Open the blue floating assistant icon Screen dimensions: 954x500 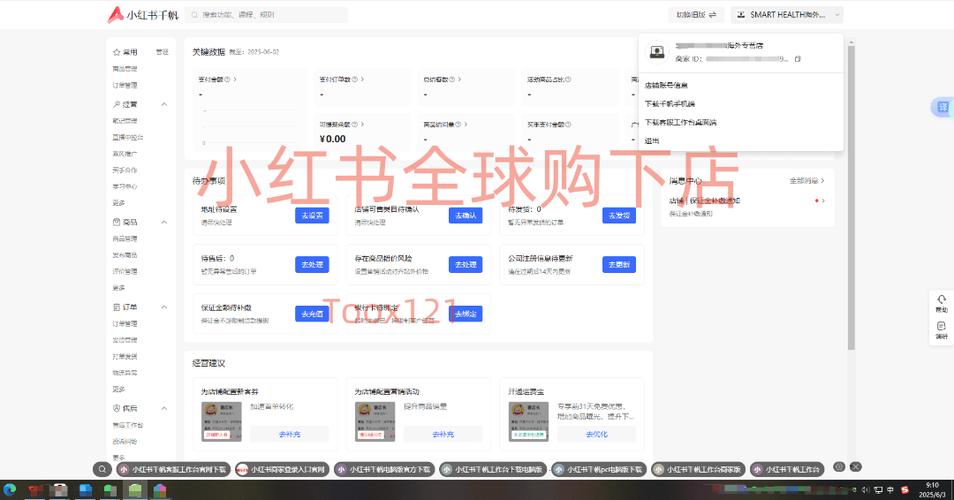[x=940, y=107]
